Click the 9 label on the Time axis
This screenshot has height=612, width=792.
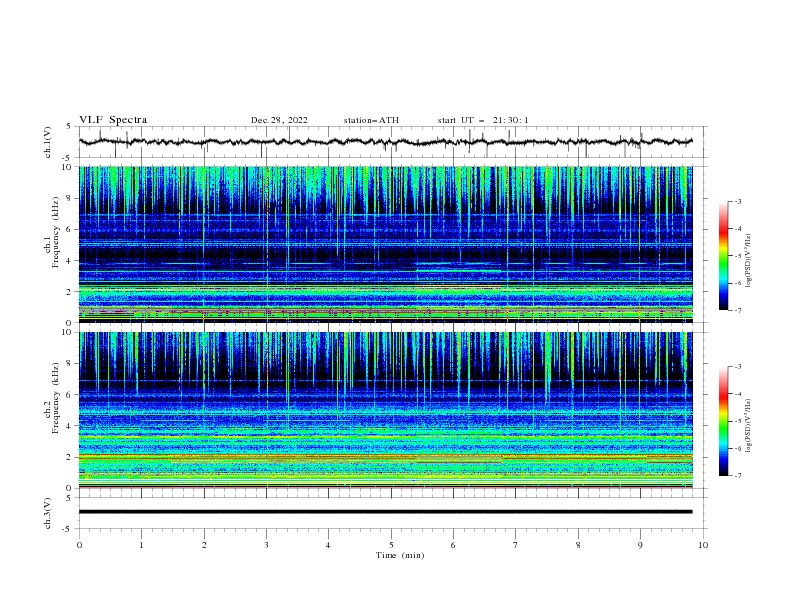pos(640,545)
